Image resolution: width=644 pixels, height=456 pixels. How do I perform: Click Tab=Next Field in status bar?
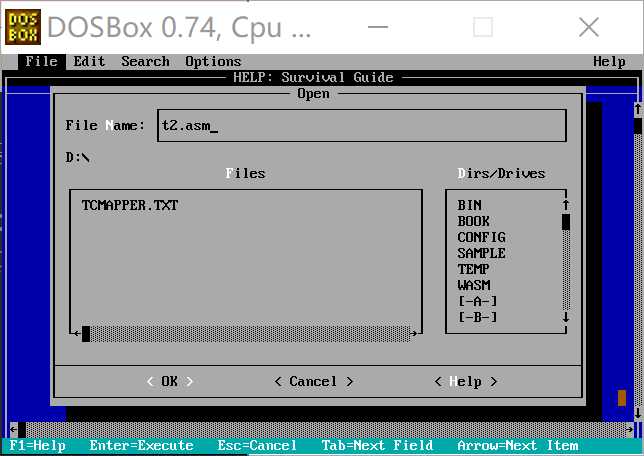377,446
